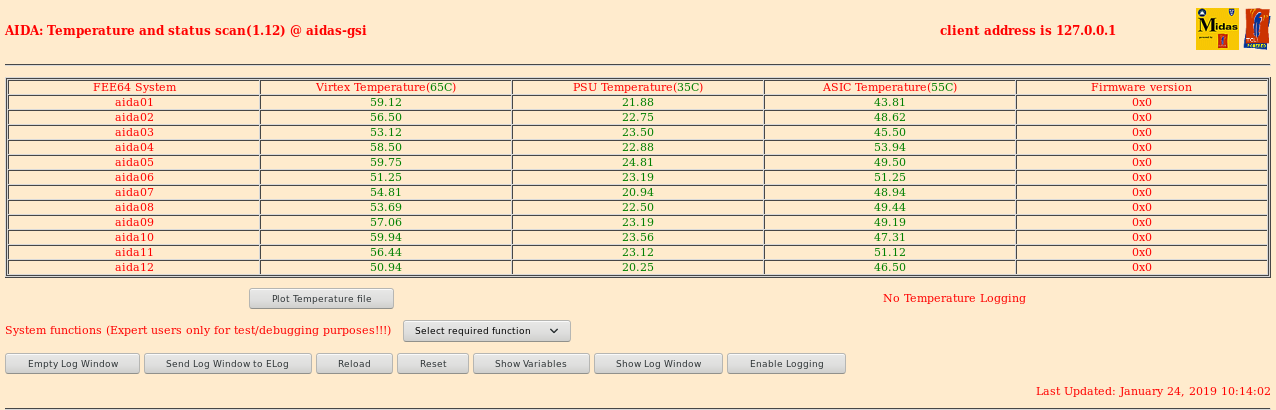This screenshot has width=1276, height=410.
Task: Select the aida03 system name
Action: pos(134,132)
